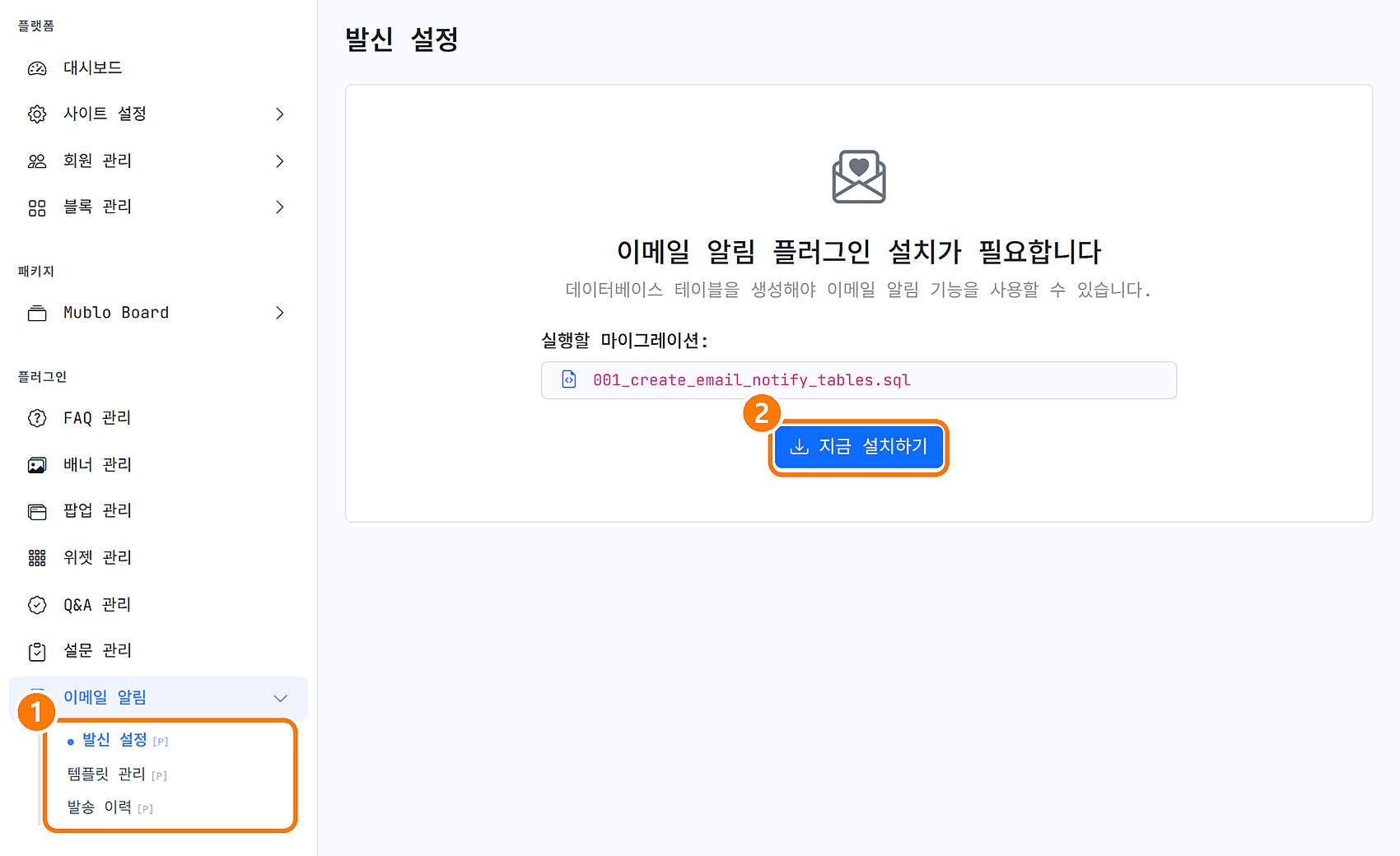Viewport: 1400px width, 856px height.
Task: Open 블록 관리 menu label
Action: [x=97, y=207]
